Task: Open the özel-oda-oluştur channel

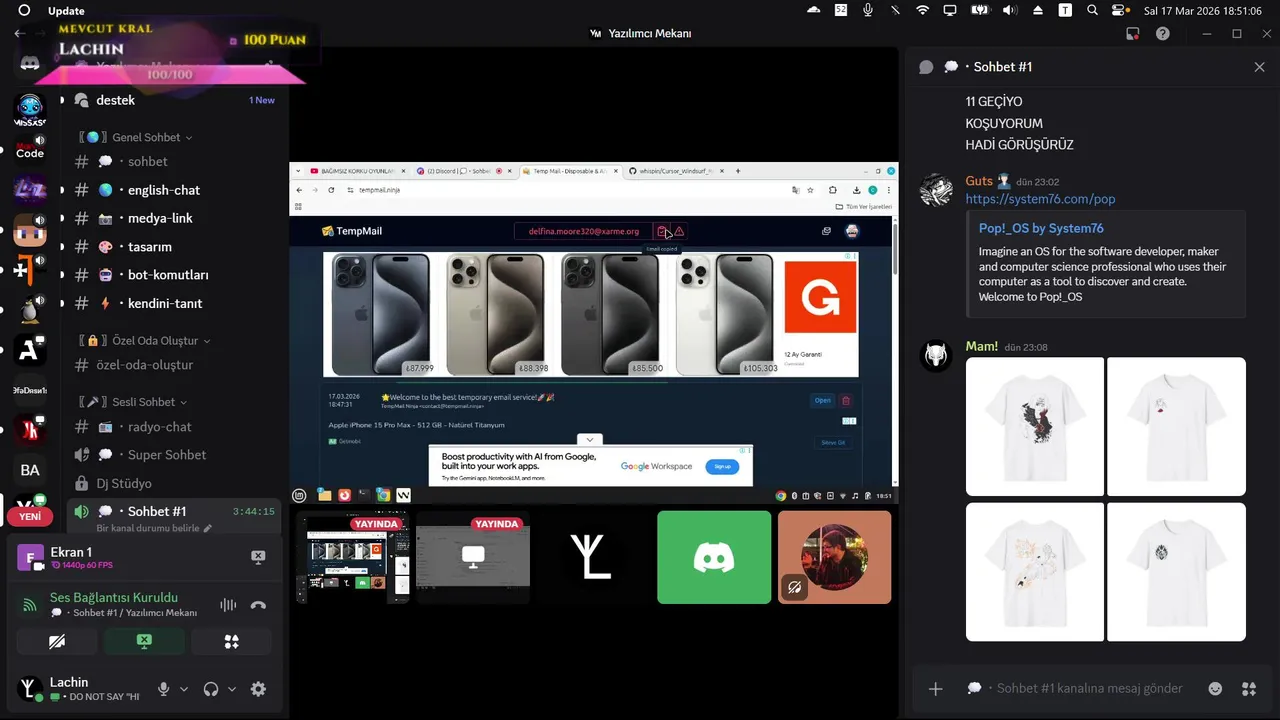Action: point(175,365)
